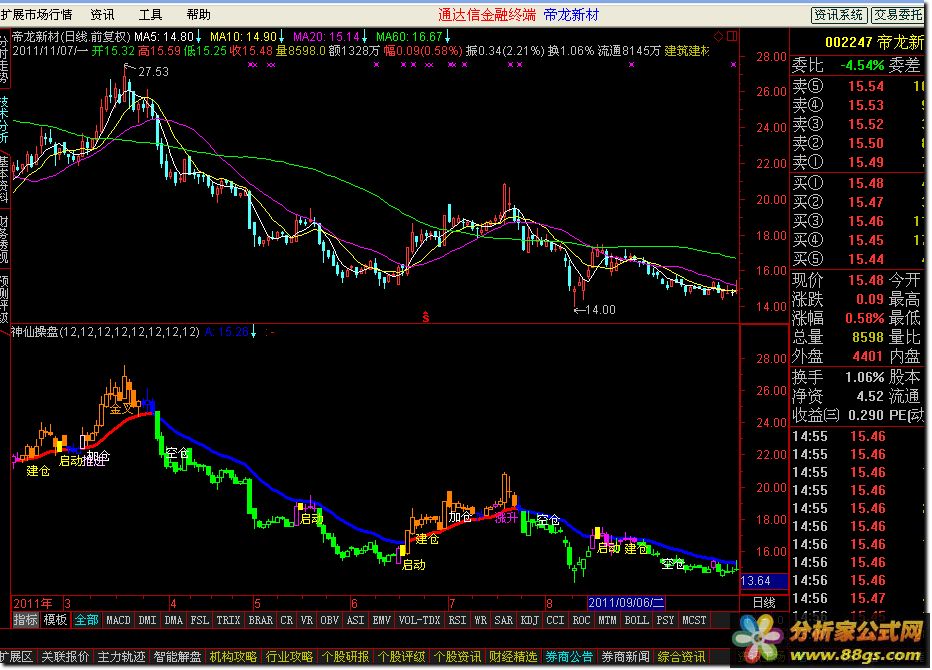Viewport: 932px width, 670px height.
Task: Open the 资讯 menu
Action: point(102,14)
